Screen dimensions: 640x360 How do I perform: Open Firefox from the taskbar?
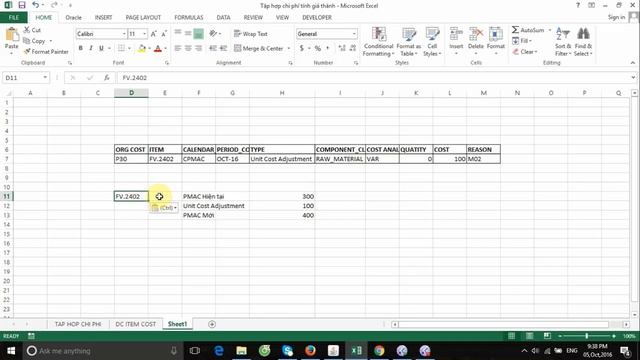pos(310,351)
